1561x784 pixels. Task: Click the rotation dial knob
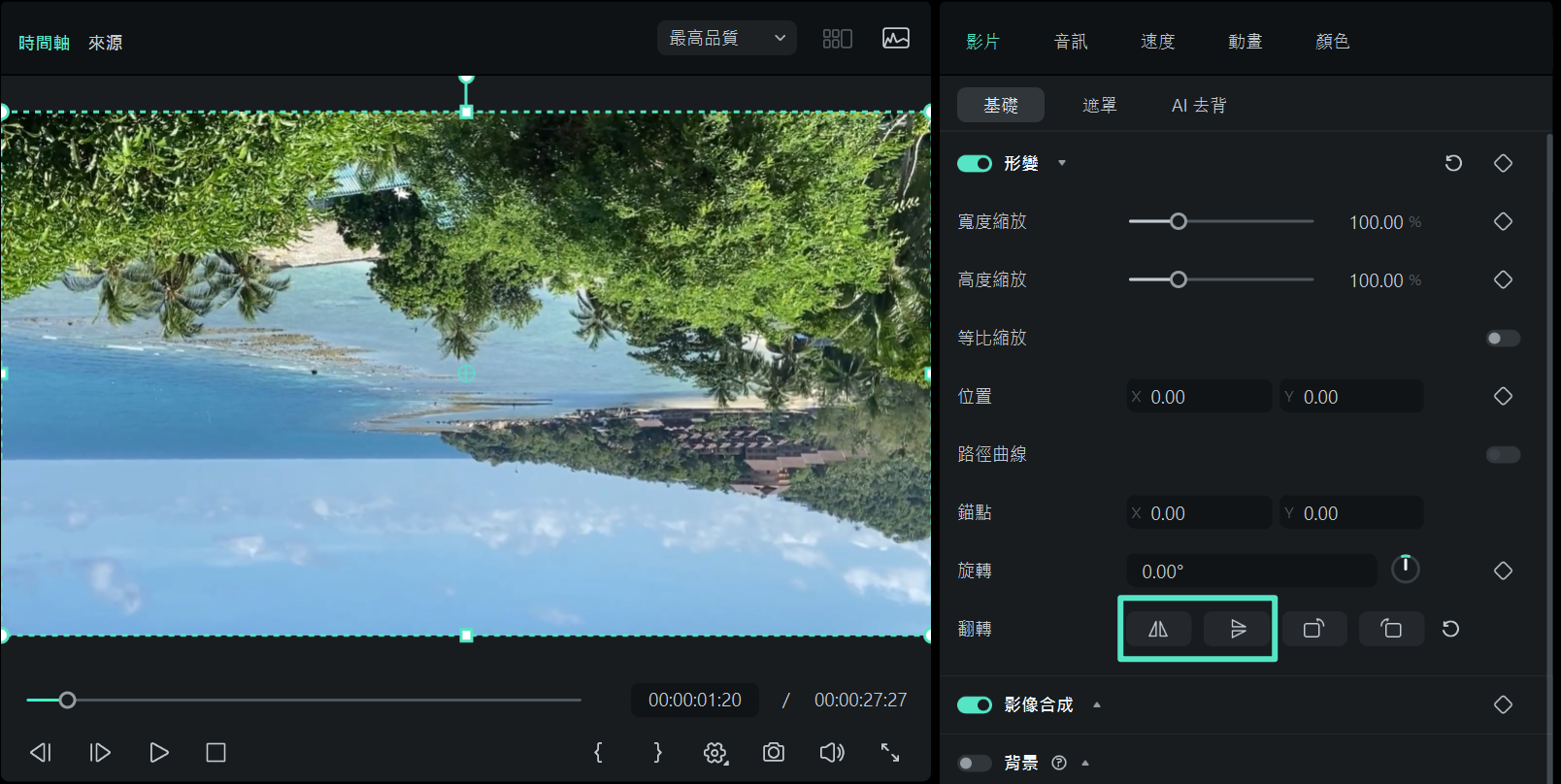(1406, 569)
